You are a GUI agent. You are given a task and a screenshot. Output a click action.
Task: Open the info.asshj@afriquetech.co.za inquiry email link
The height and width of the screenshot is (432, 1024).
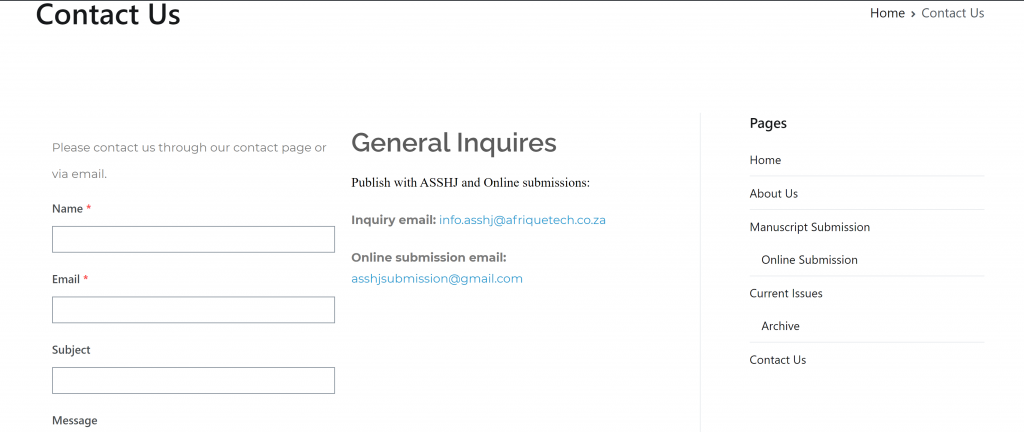coord(522,220)
